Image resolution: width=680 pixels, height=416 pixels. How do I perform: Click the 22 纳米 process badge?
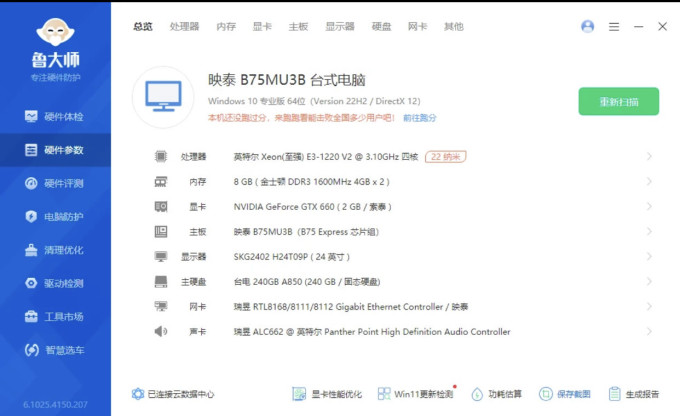click(x=445, y=157)
